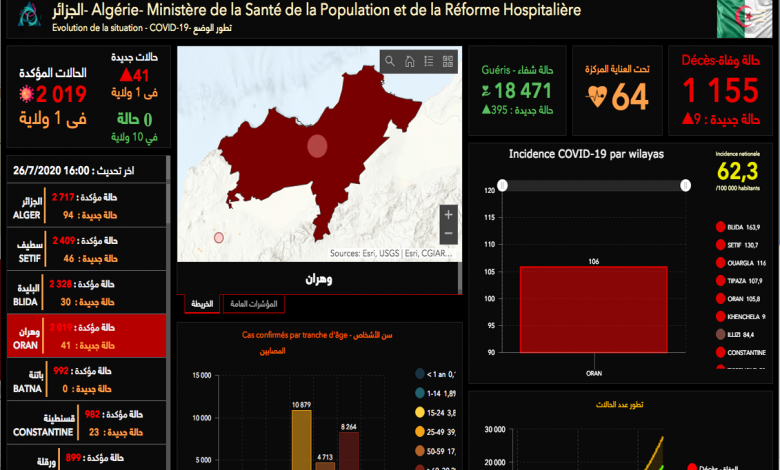The image size is (780, 470).
Task: Click the Algerian flag image
Action: (x=744, y=18)
